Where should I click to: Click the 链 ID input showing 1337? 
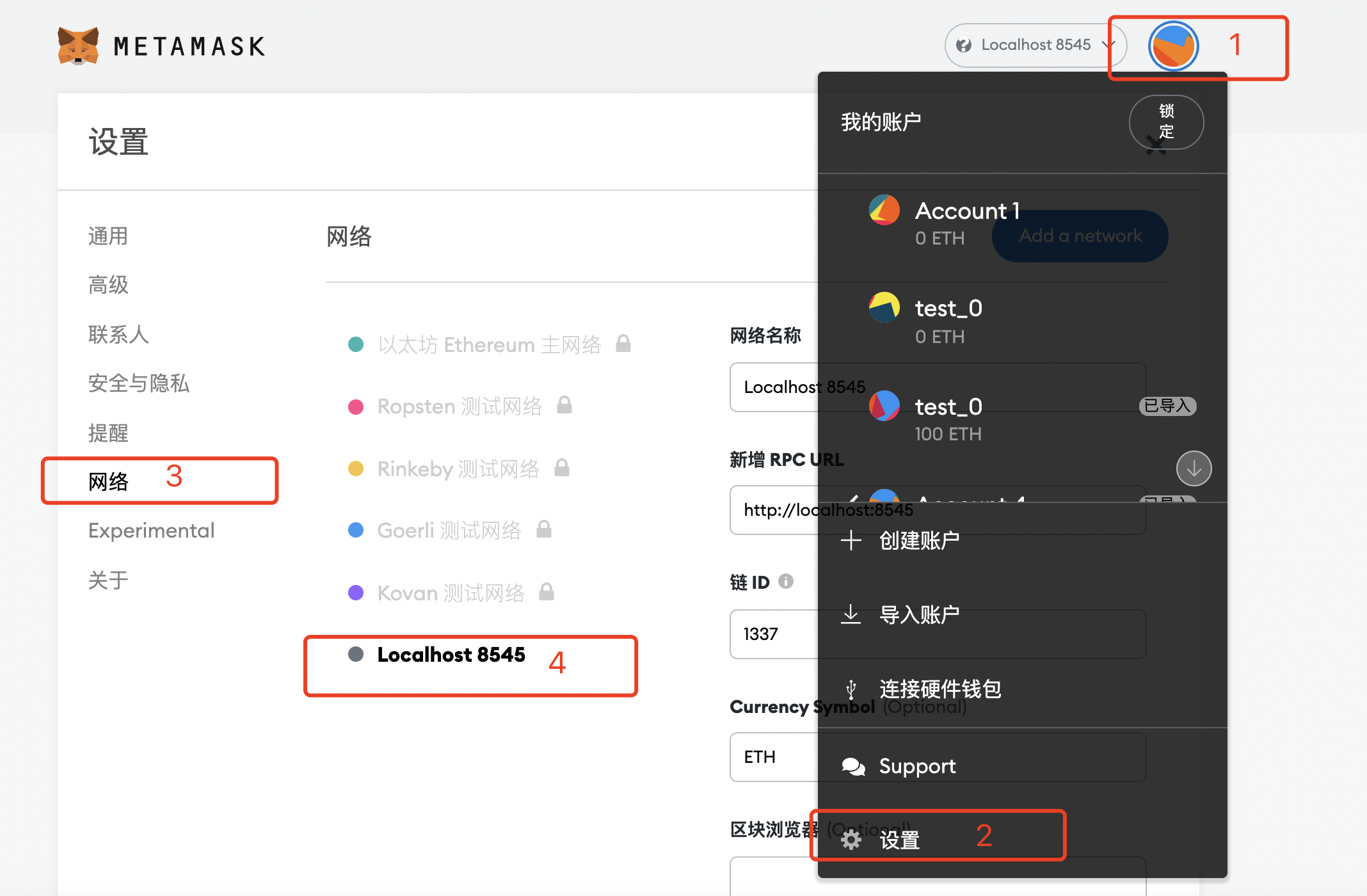point(938,634)
